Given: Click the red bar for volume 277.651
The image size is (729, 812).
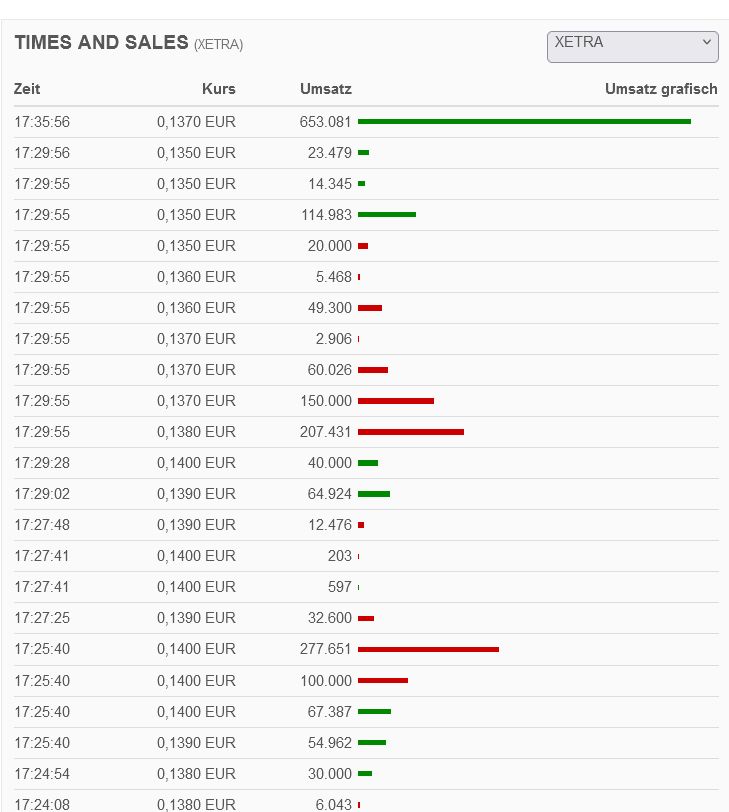Looking at the screenshot, I should 428,649.
